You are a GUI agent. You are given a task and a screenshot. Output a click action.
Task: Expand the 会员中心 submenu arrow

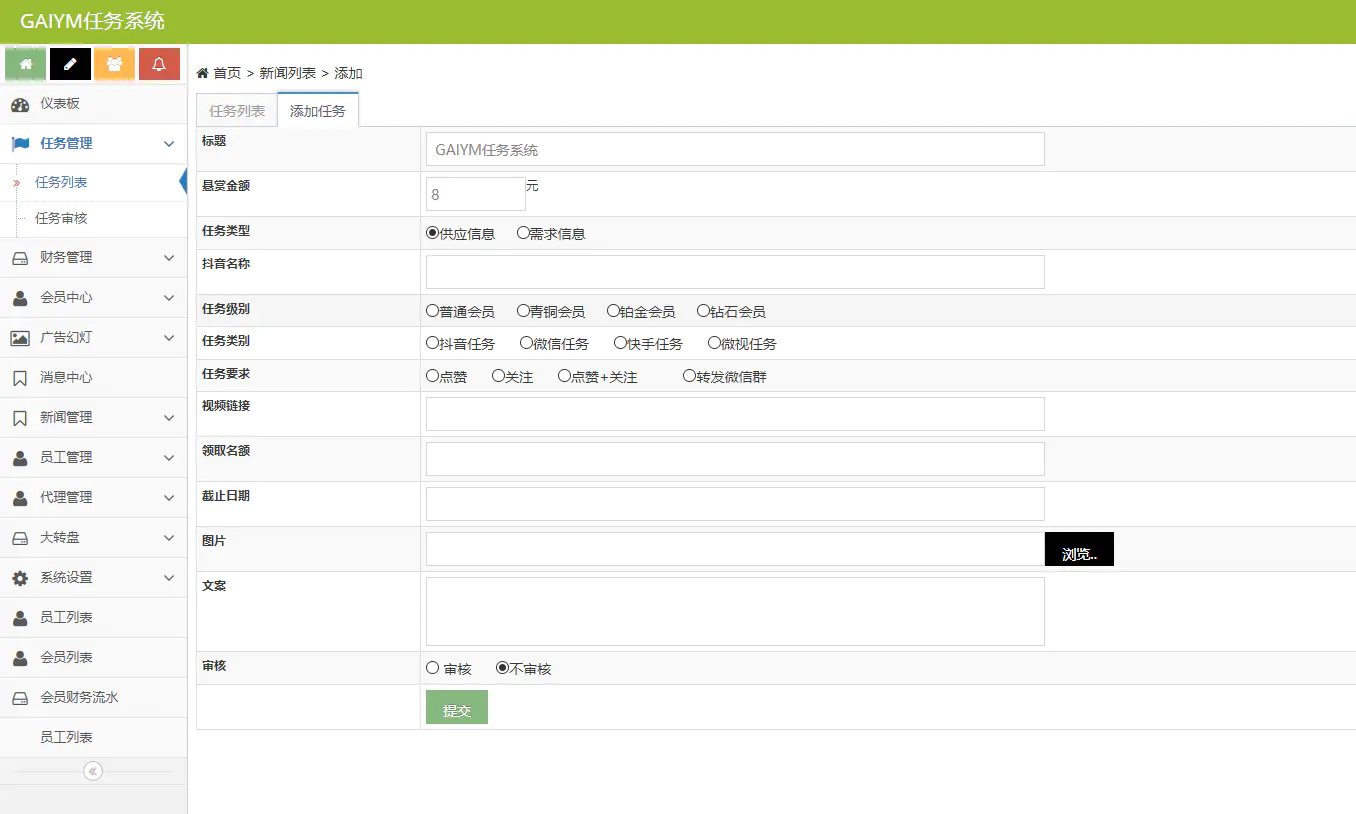(x=169, y=298)
